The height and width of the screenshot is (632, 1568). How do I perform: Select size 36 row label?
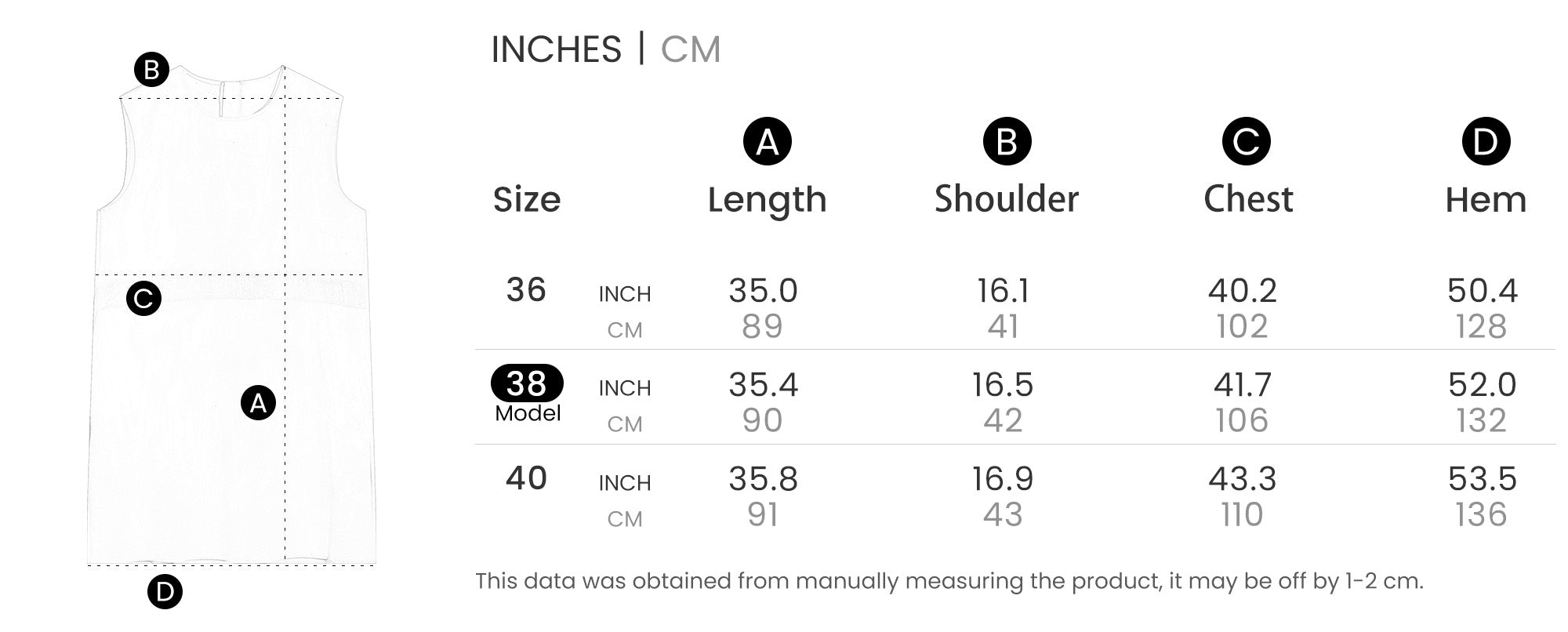point(526,290)
